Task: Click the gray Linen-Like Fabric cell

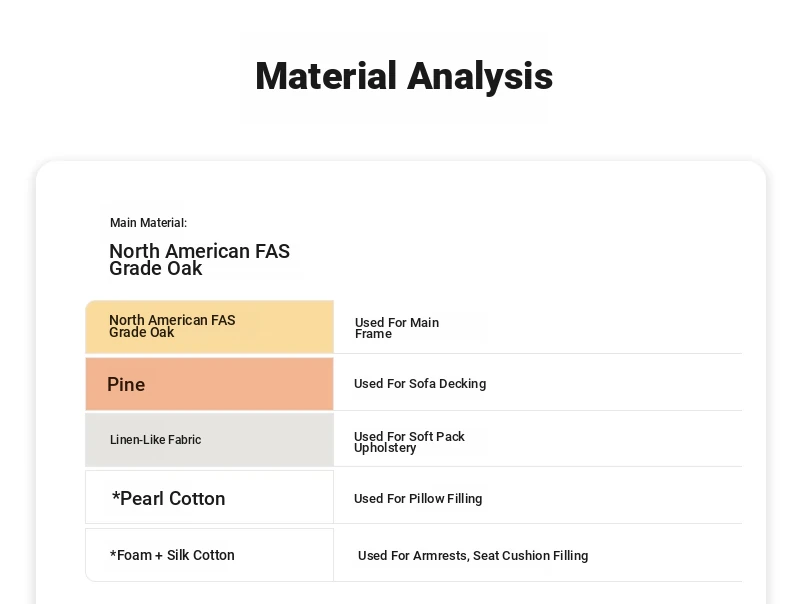Action: pos(210,439)
